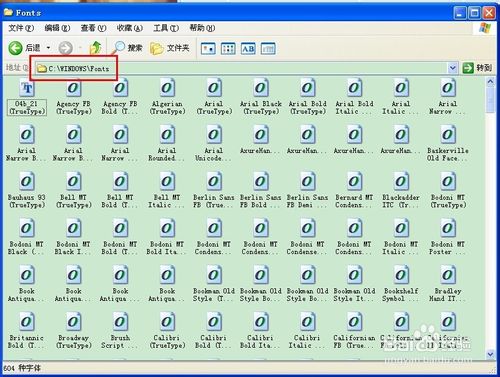This screenshot has width=500, height=377.
Task: Expand the address bar dropdown arrow
Action: 452,68
